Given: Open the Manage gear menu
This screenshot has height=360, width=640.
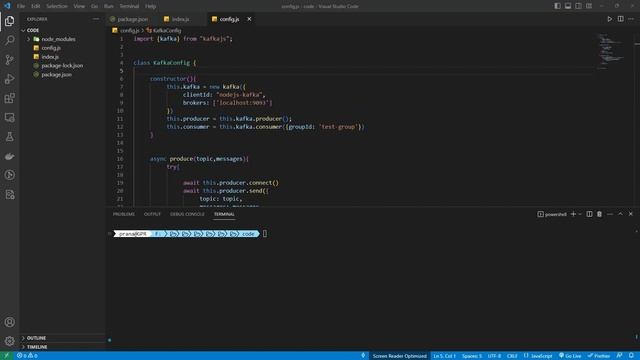Looking at the screenshot, I should coord(9,341).
